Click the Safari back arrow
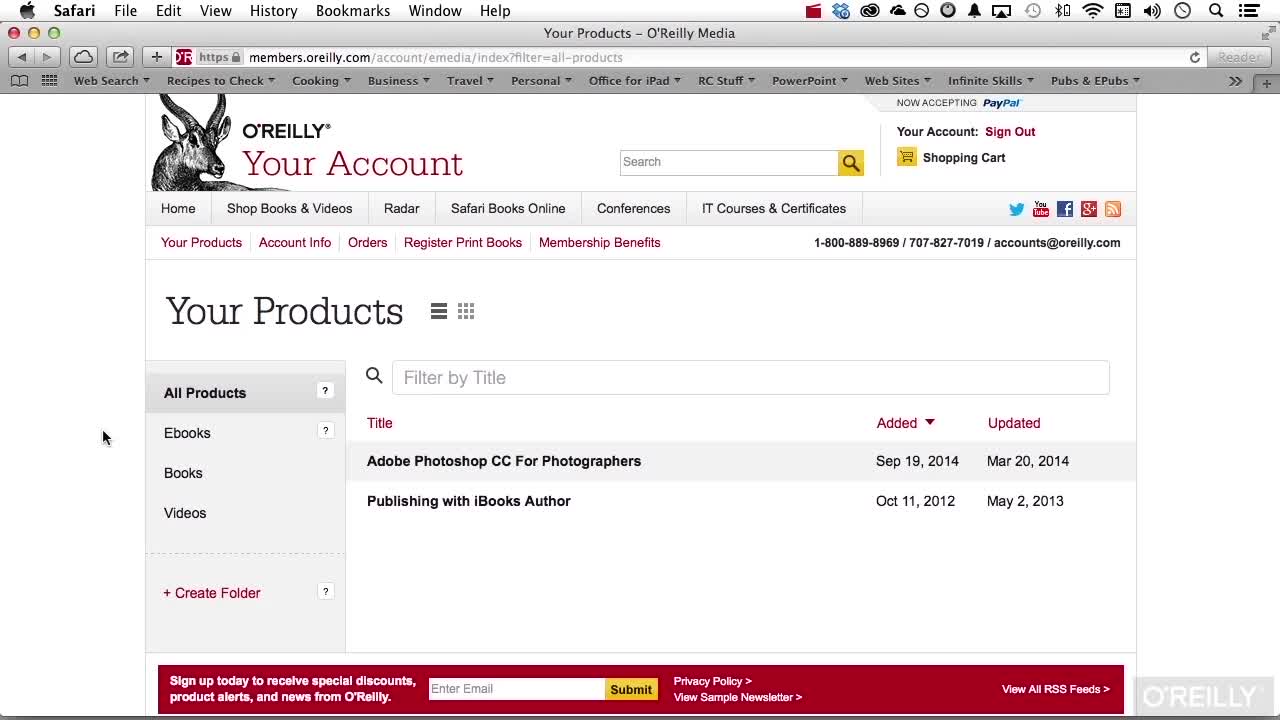 point(22,57)
